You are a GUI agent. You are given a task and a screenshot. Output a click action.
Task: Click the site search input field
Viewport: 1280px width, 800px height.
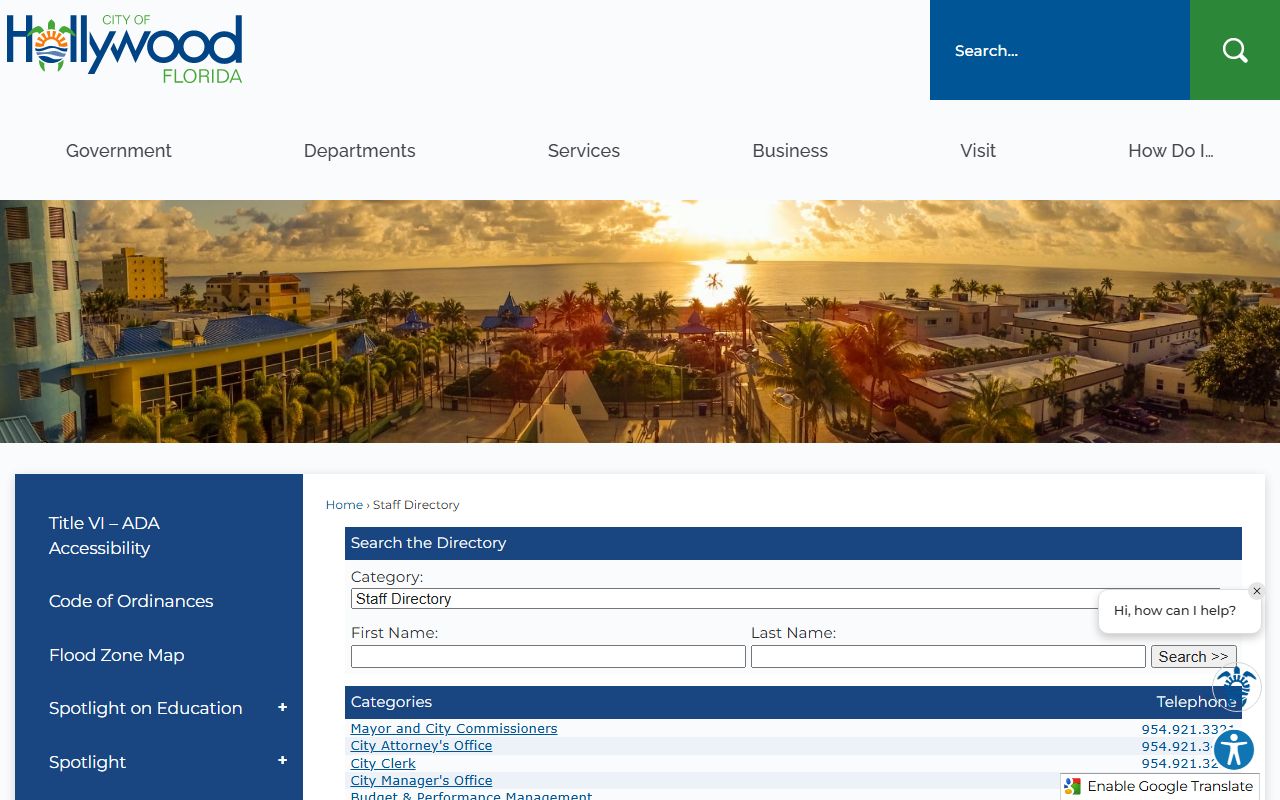(1060, 50)
